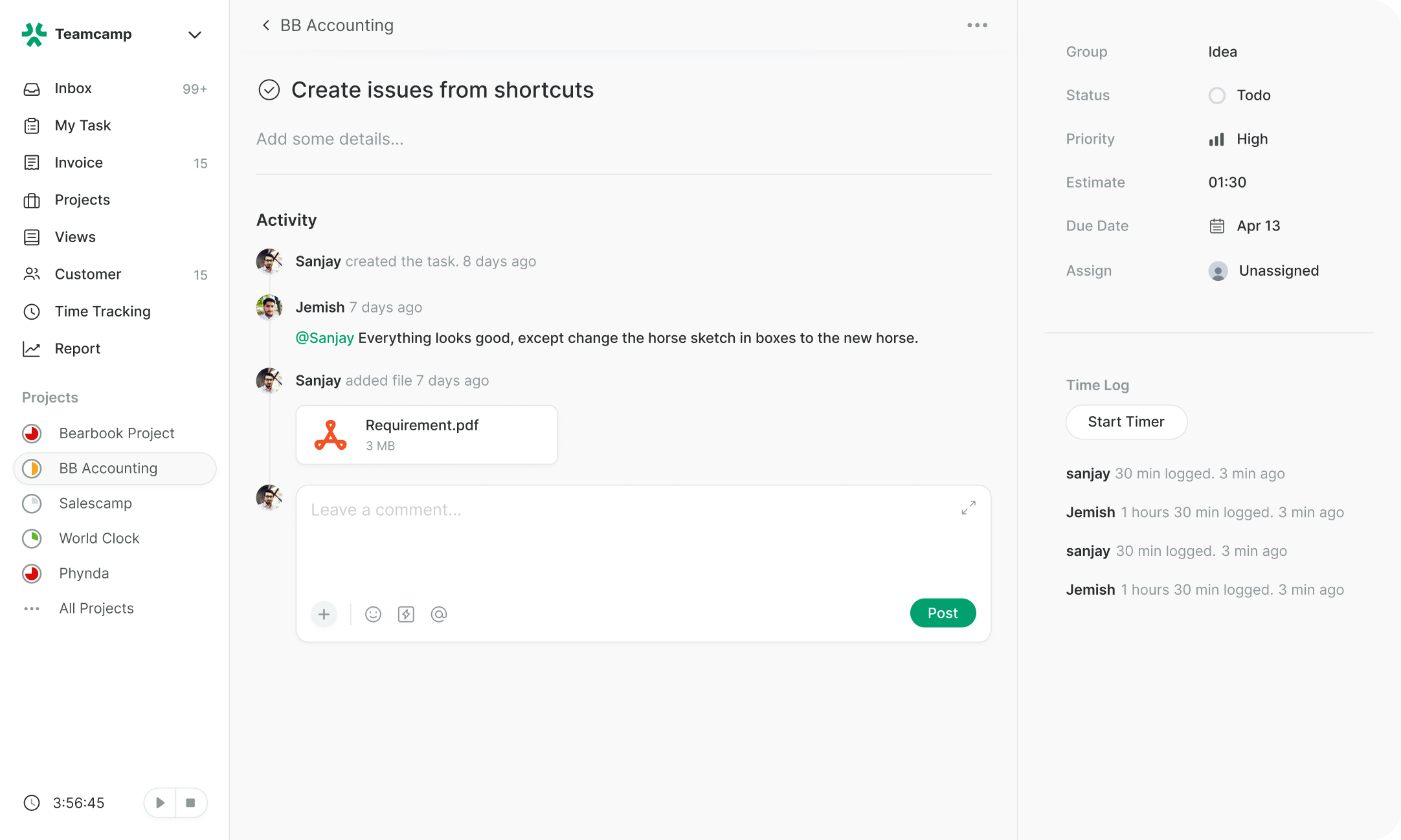Click the Post comment button

point(943,613)
